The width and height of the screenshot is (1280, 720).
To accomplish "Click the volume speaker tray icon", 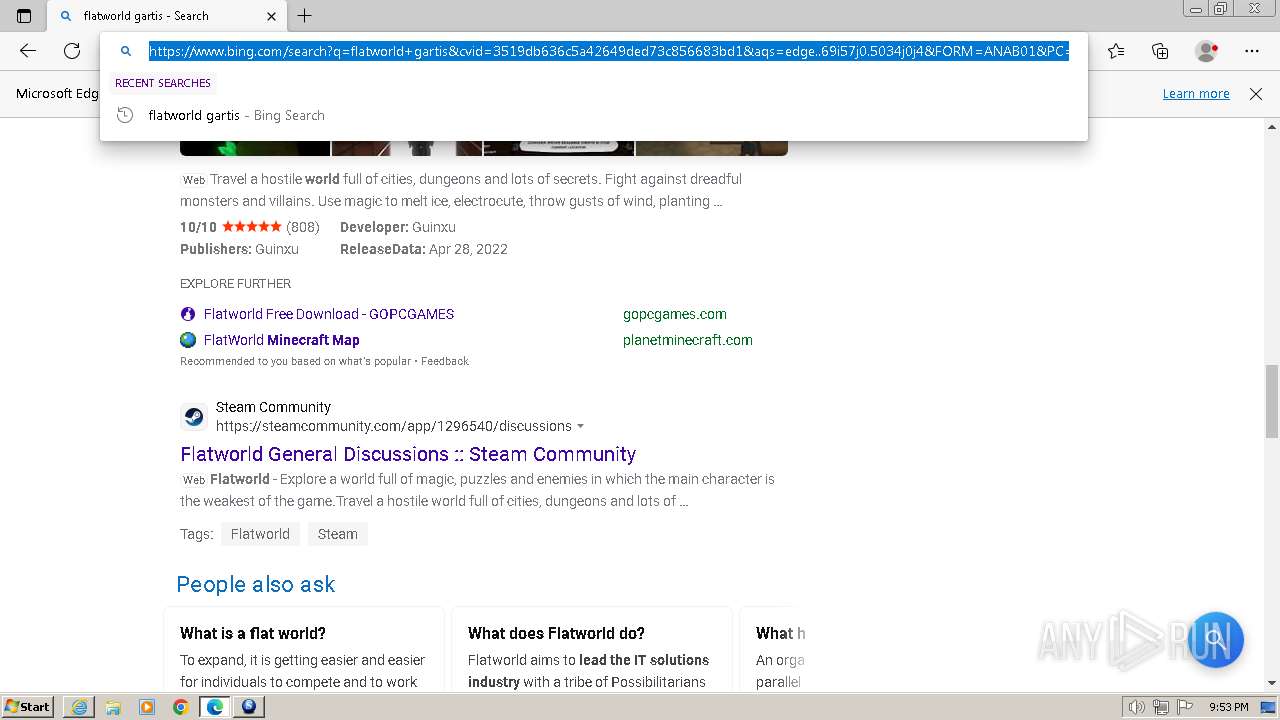I will (x=1136, y=707).
